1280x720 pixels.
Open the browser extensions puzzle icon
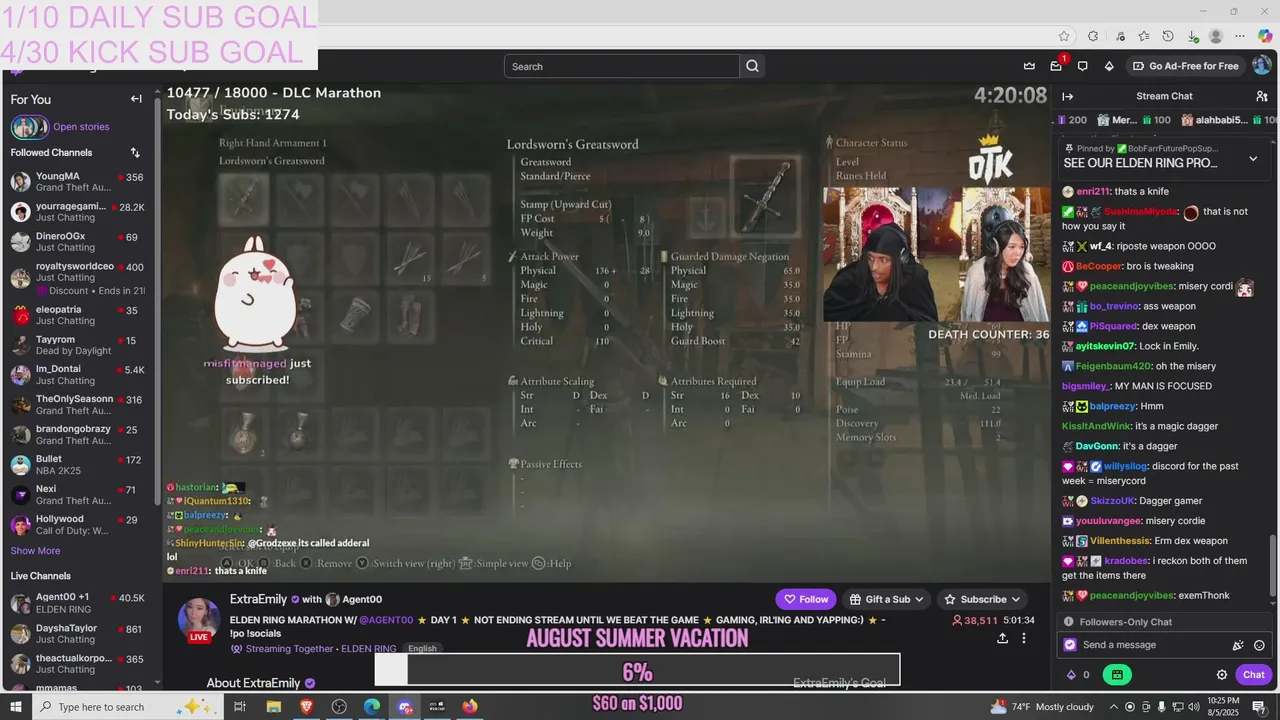(x=1093, y=36)
